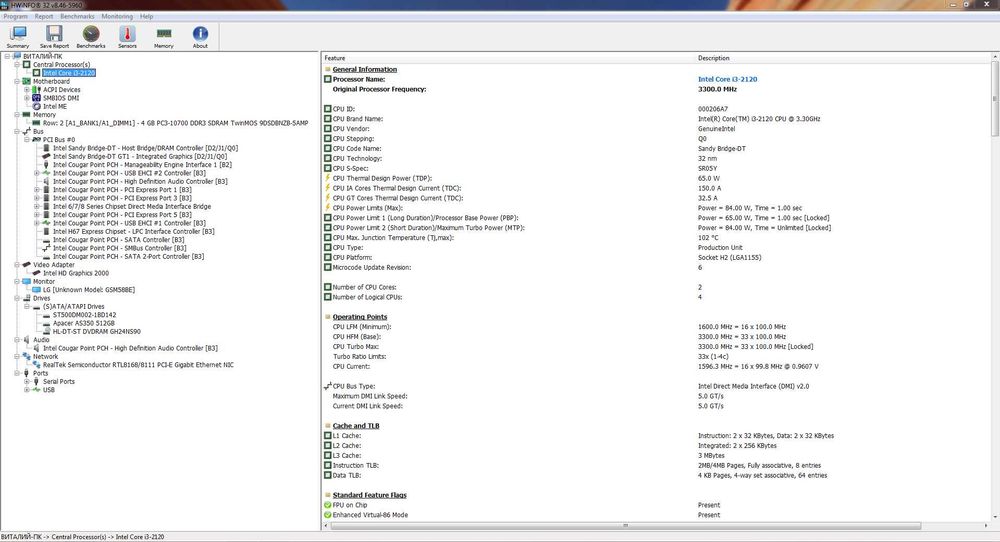Click the Audio speaker icon
The width and height of the screenshot is (1000, 542).
tap(27, 340)
